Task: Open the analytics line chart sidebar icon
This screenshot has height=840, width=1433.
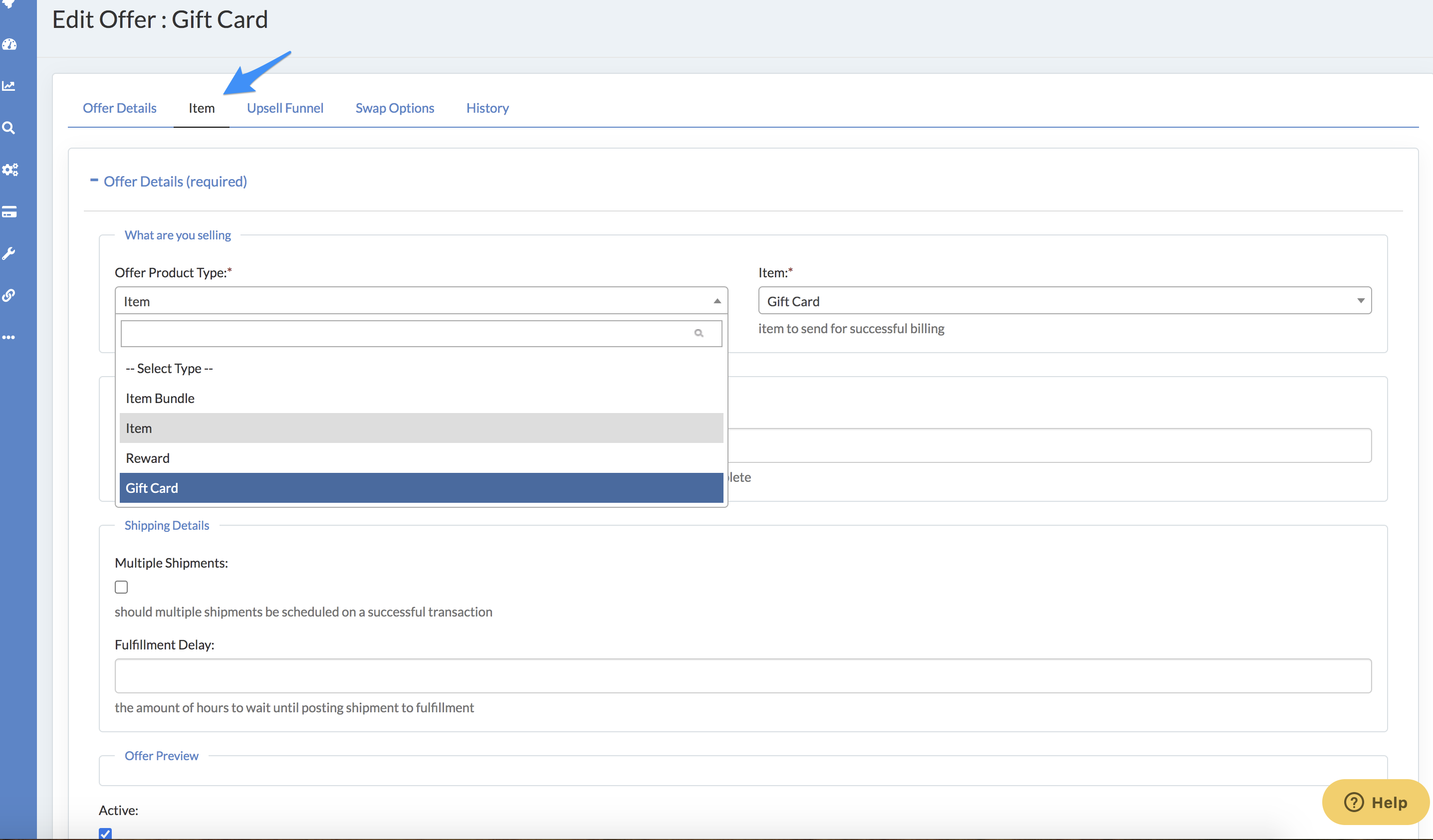Action: 9,86
